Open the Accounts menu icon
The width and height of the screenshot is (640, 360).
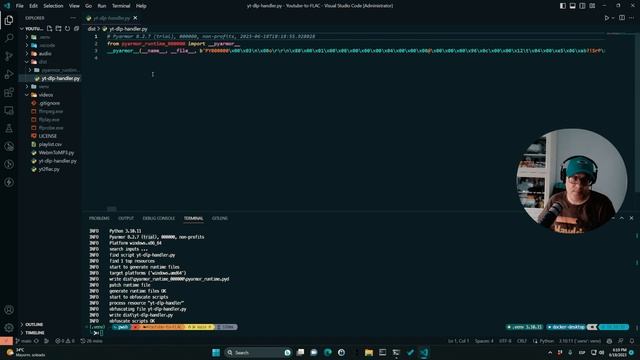click(9, 310)
